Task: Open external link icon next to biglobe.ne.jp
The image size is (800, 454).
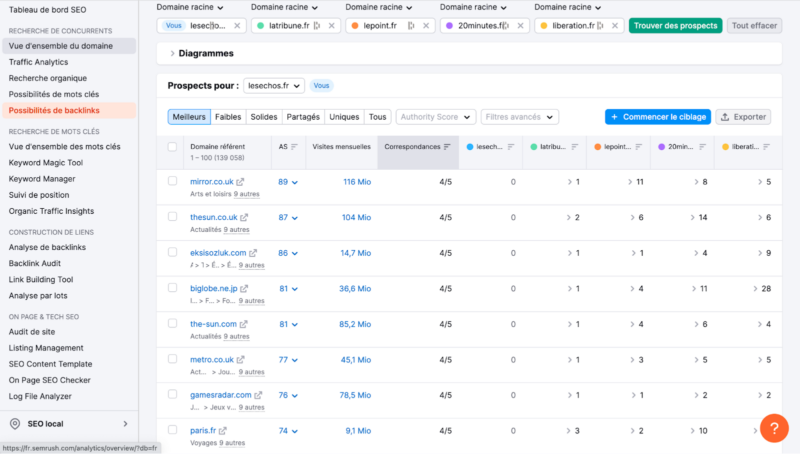Action: tap(244, 288)
